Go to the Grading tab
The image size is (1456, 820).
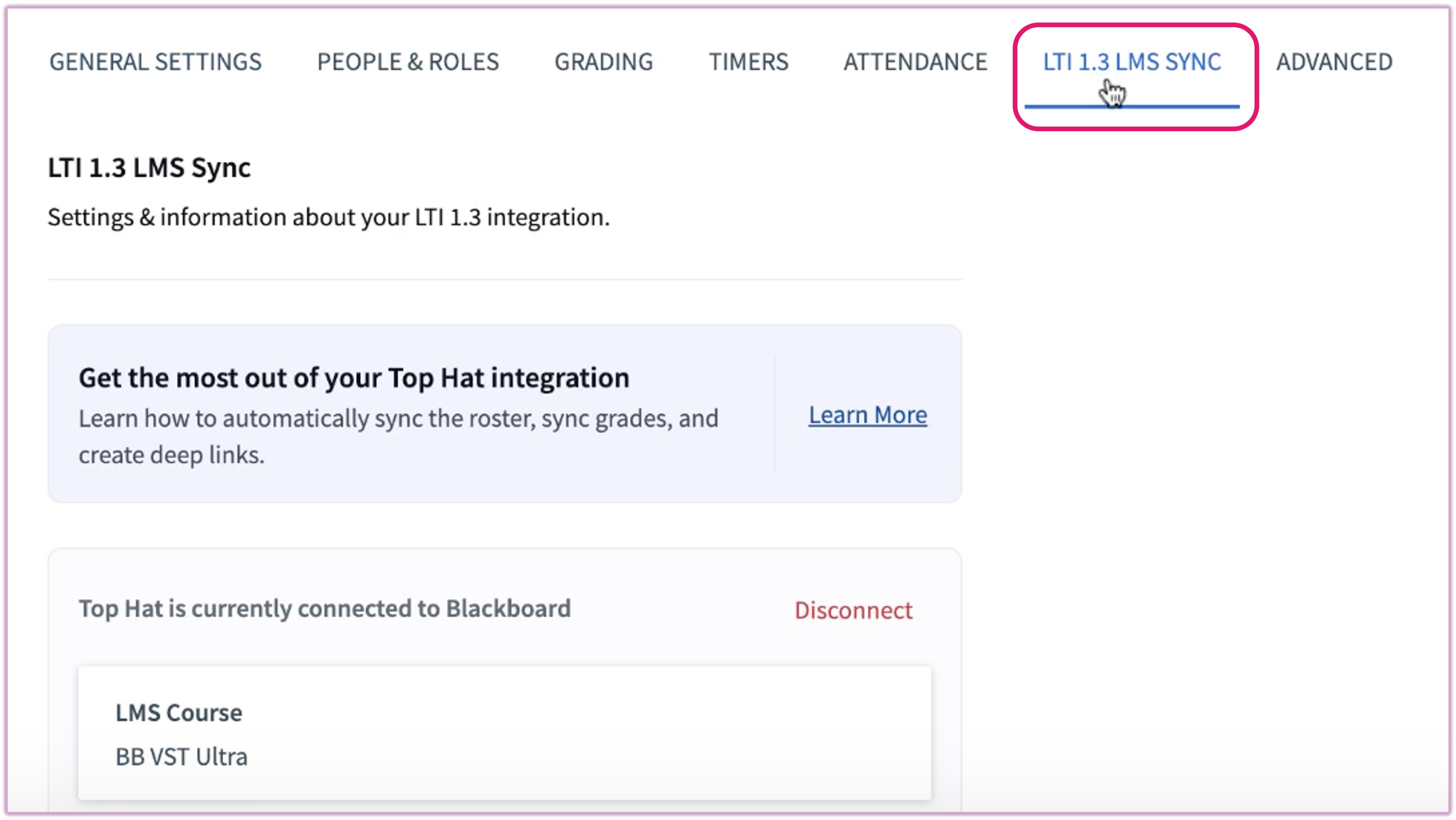(x=604, y=62)
